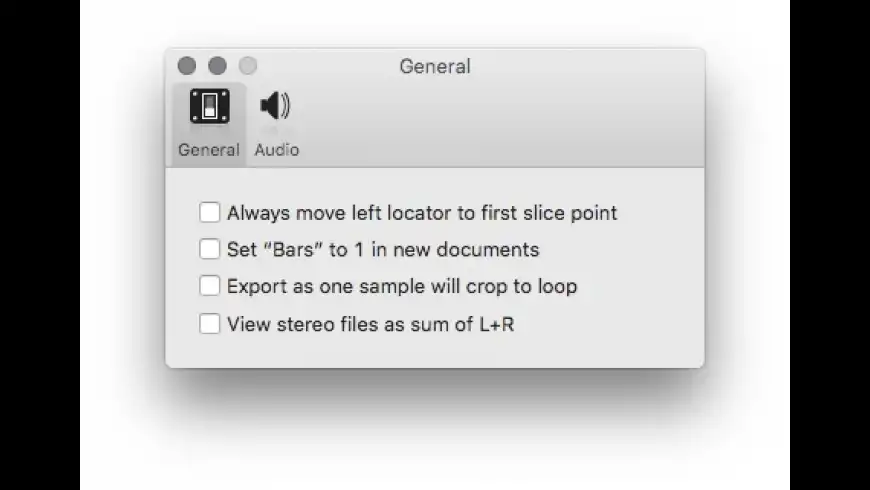Switch to the Audio tab label

tap(276, 150)
